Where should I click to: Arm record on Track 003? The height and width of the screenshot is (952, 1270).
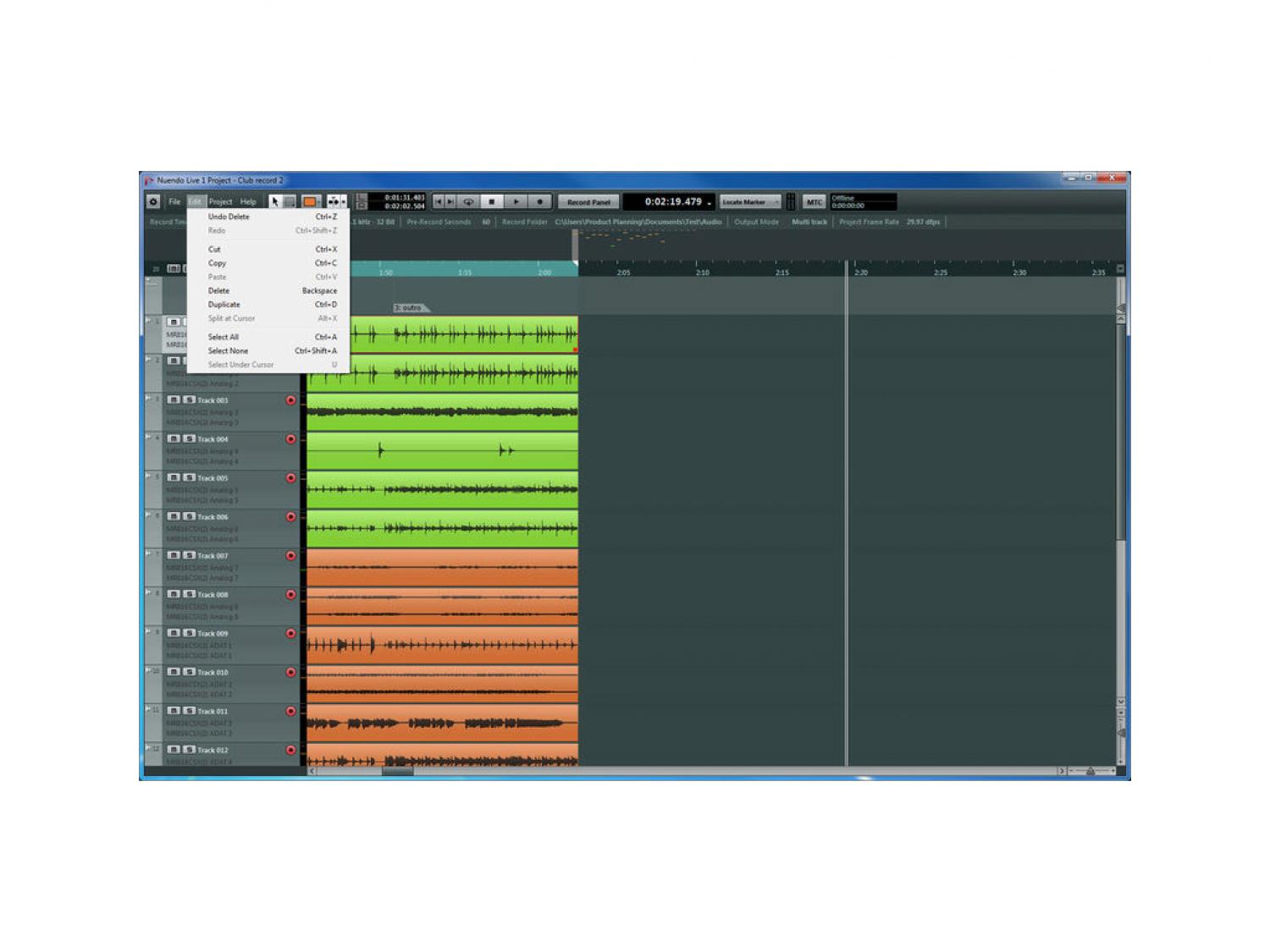click(291, 400)
